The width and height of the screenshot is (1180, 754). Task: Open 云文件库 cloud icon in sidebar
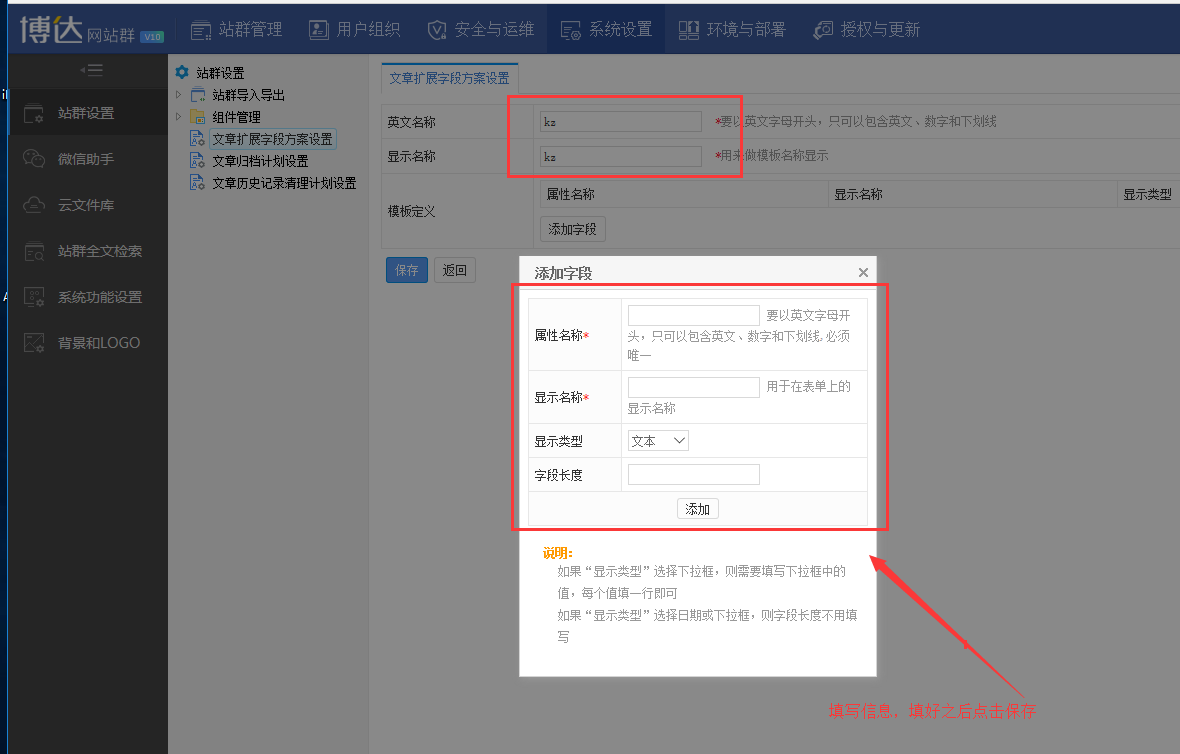pyautogui.click(x=34, y=205)
